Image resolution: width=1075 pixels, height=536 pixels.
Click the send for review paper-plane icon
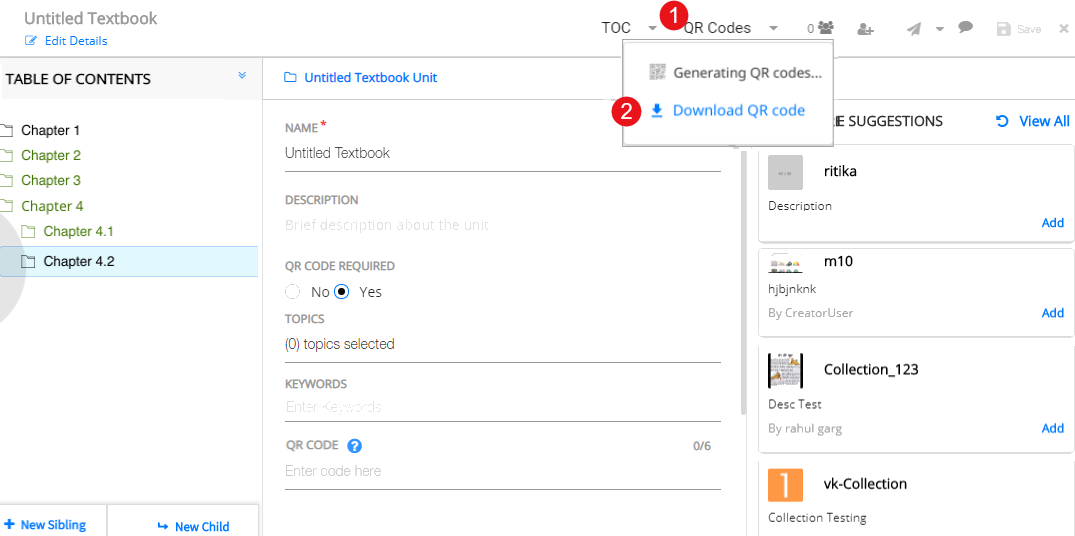pyautogui.click(x=914, y=29)
